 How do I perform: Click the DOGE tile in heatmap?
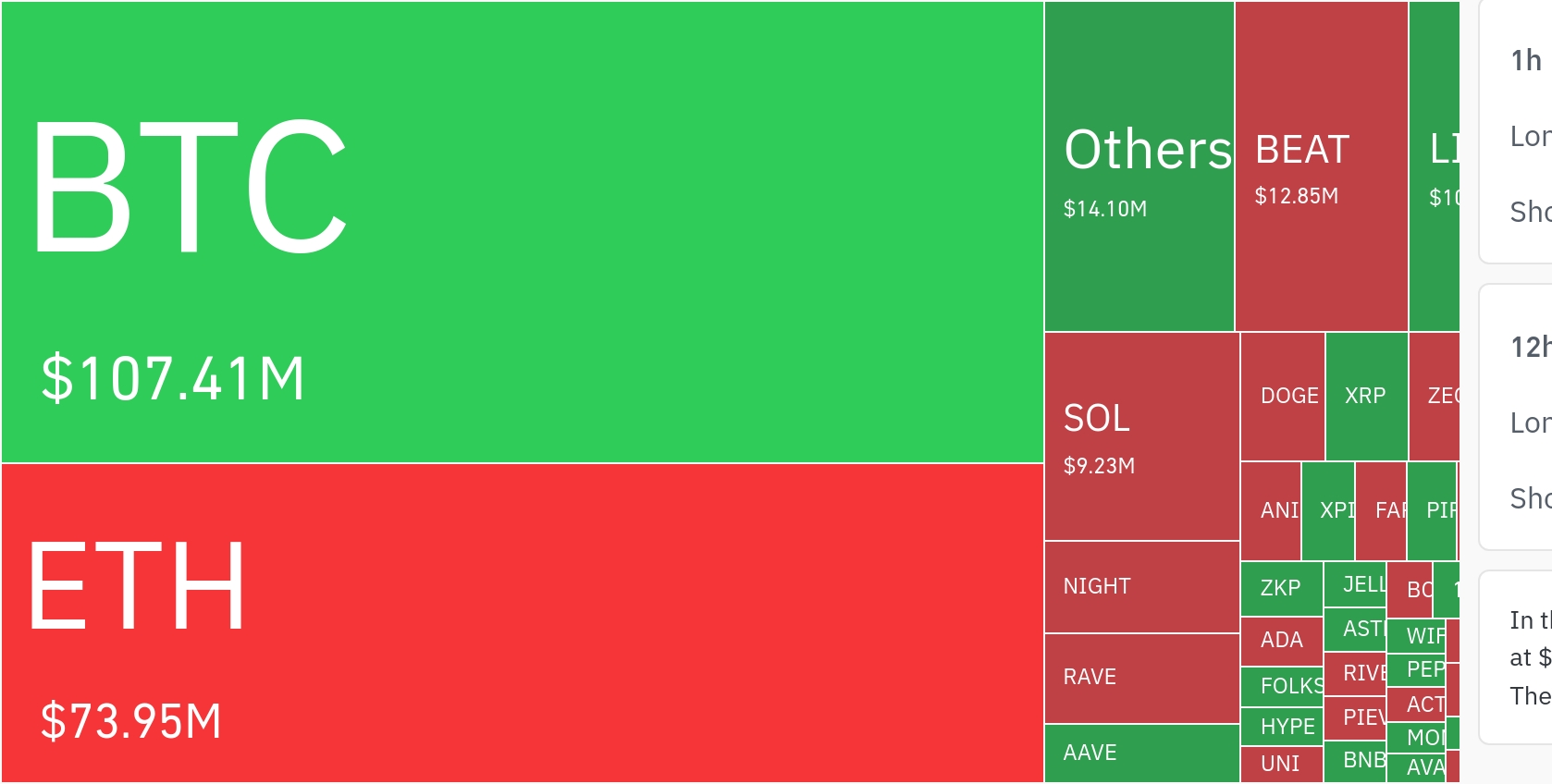[x=1283, y=397]
